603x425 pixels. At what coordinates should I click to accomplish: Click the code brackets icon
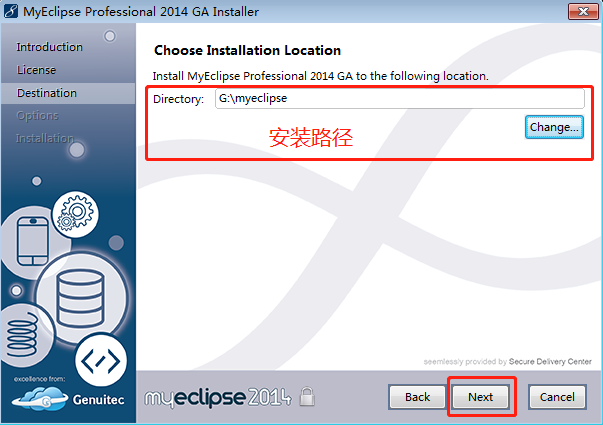[x=101, y=361]
